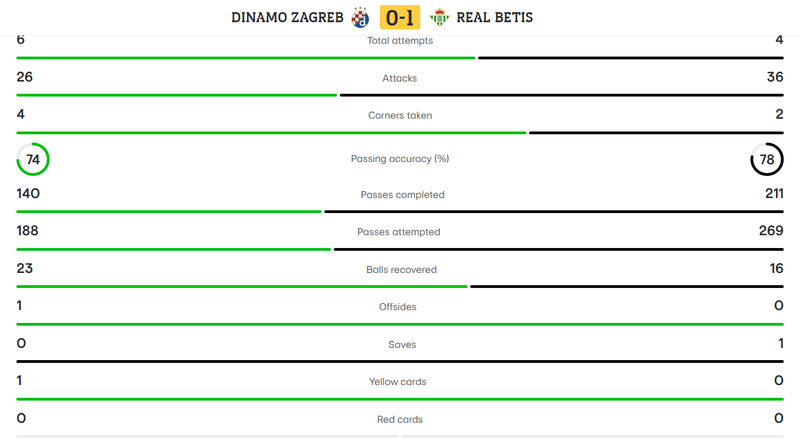Click the Offsides stat label

(400, 307)
